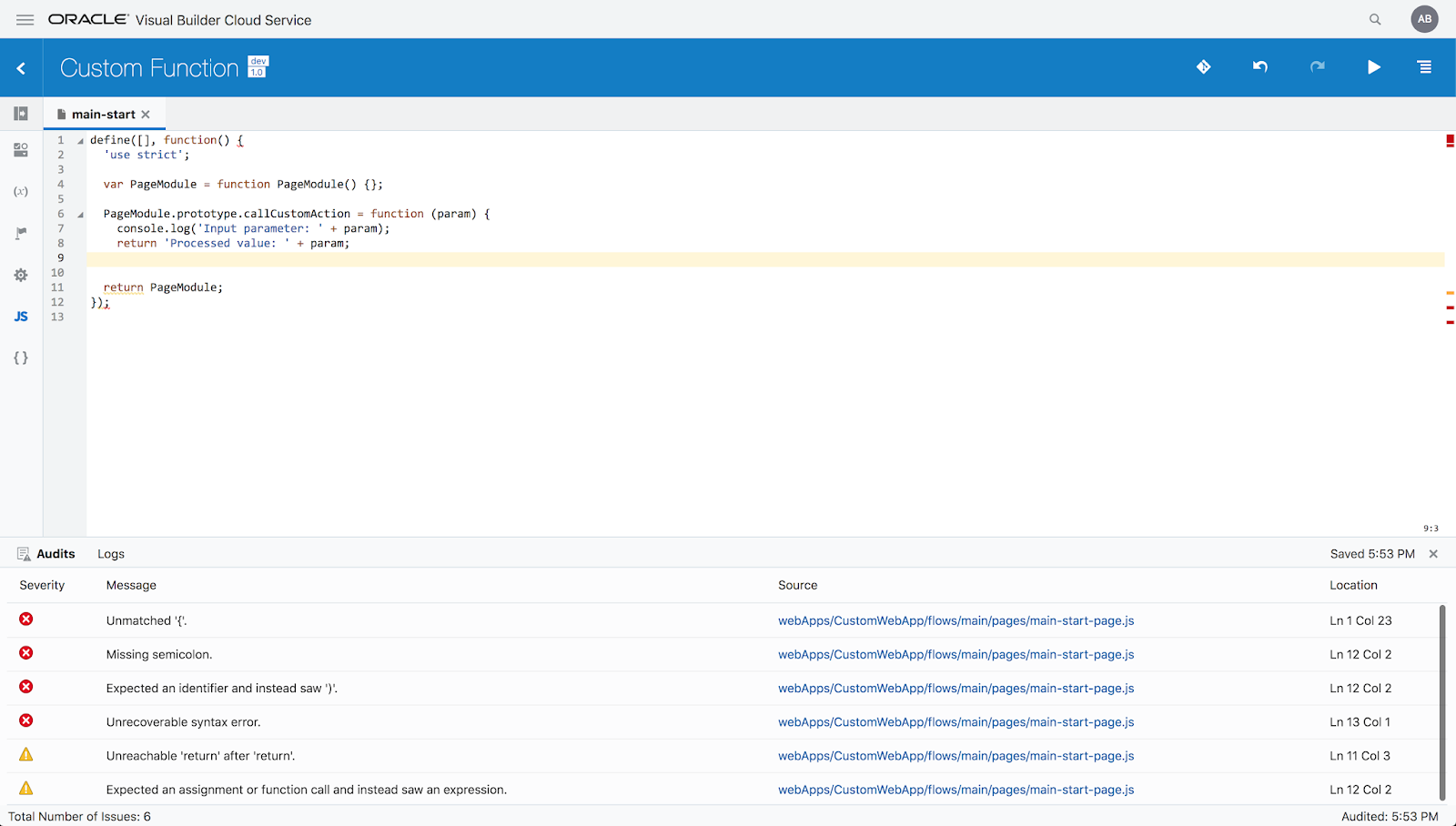Redo the reverted edit

click(x=1318, y=66)
